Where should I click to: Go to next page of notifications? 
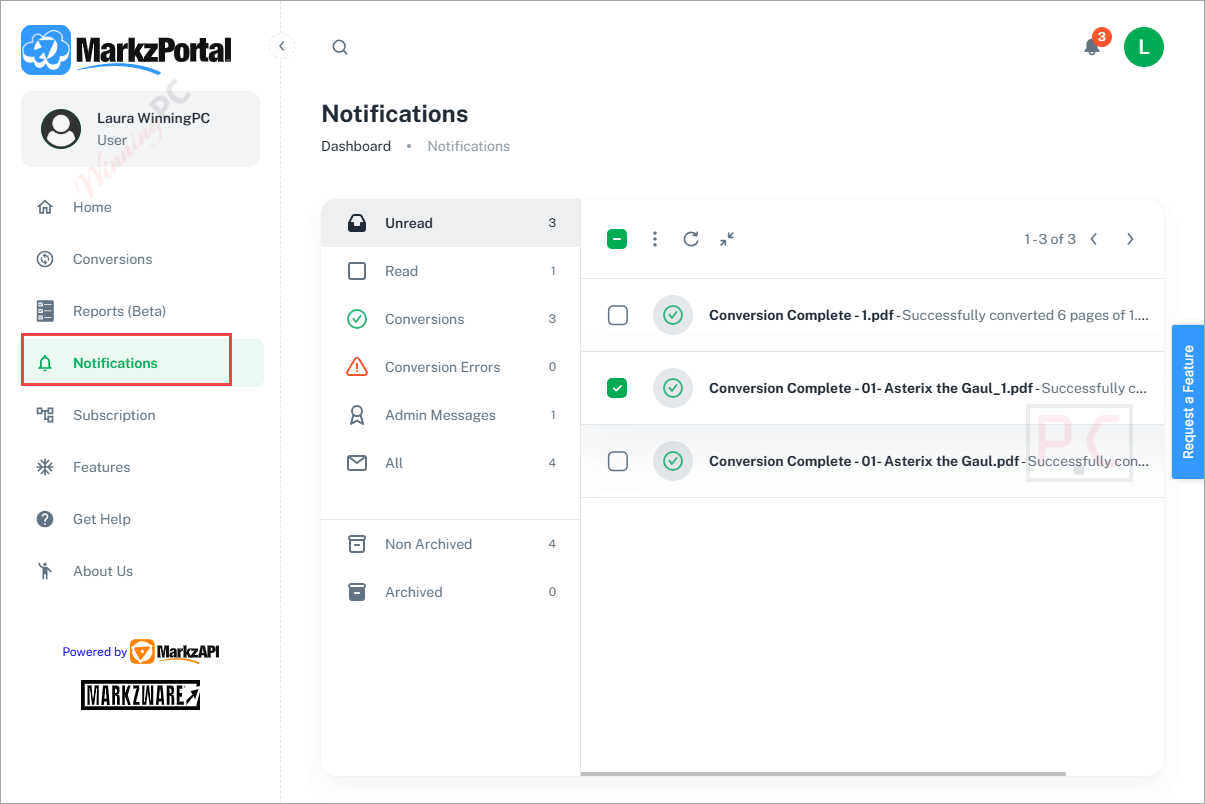1130,239
